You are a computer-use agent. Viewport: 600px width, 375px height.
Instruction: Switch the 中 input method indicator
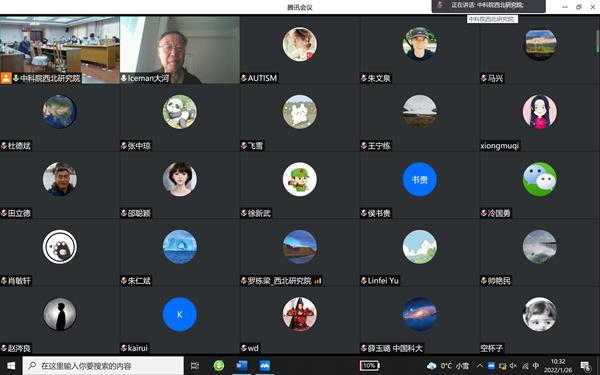(x=536, y=366)
